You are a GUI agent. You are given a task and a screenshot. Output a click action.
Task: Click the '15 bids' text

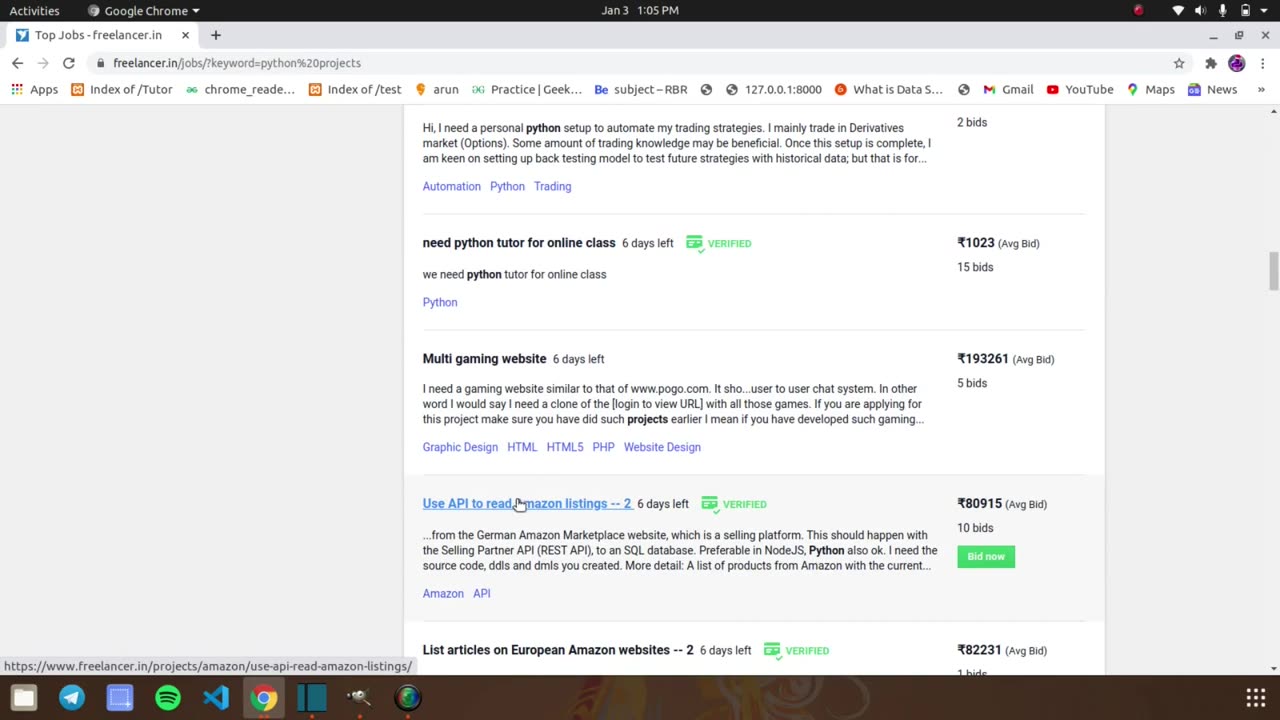pyautogui.click(x=975, y=267)
